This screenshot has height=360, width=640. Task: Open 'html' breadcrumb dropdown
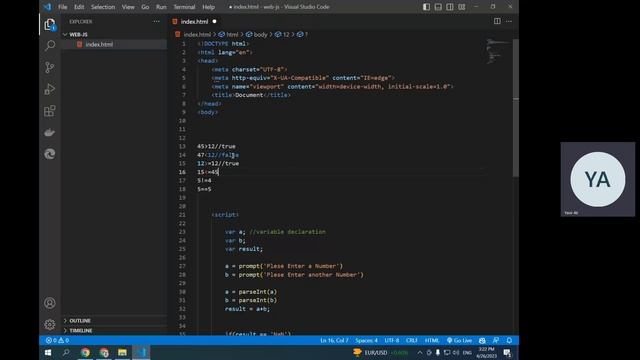click(229, 35)
